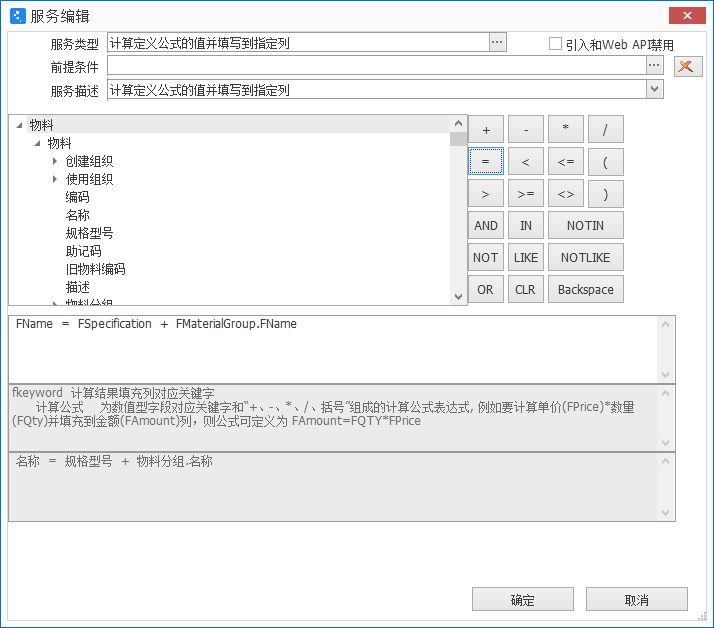Select the 名称 field in the tree

pos(77,215)
